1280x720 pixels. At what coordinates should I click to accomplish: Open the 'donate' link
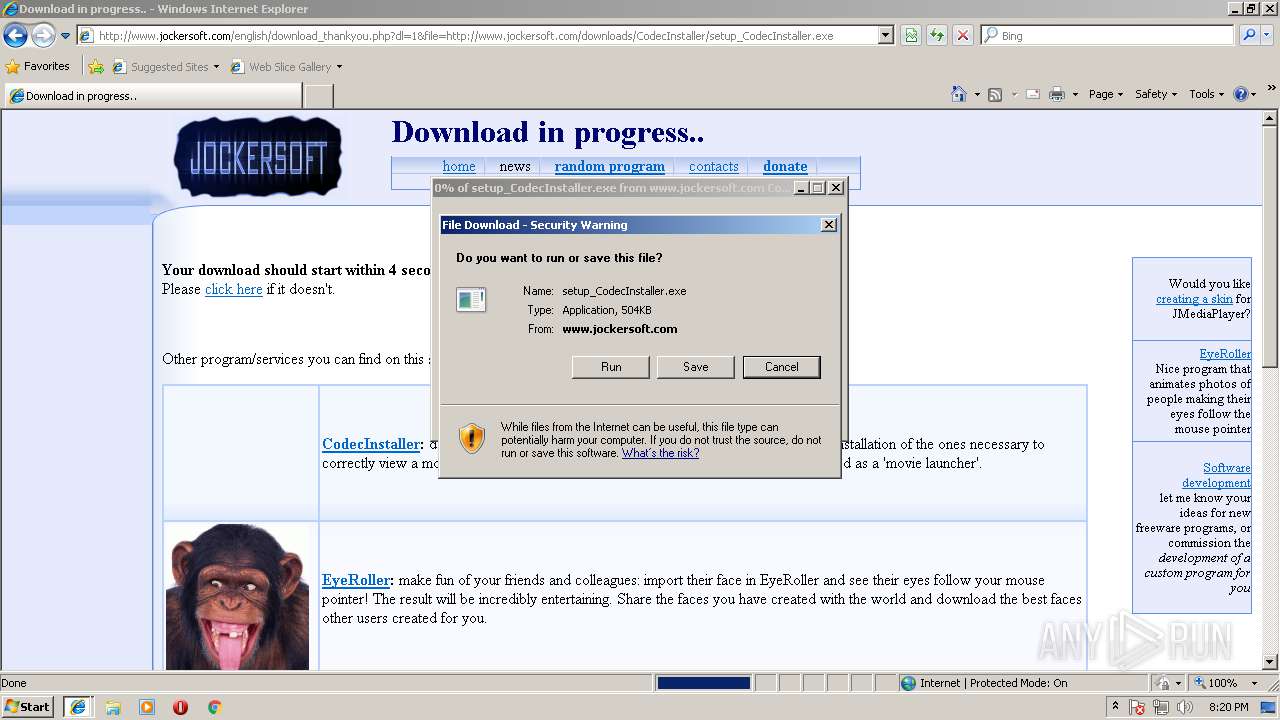click(x=785, y=166)
